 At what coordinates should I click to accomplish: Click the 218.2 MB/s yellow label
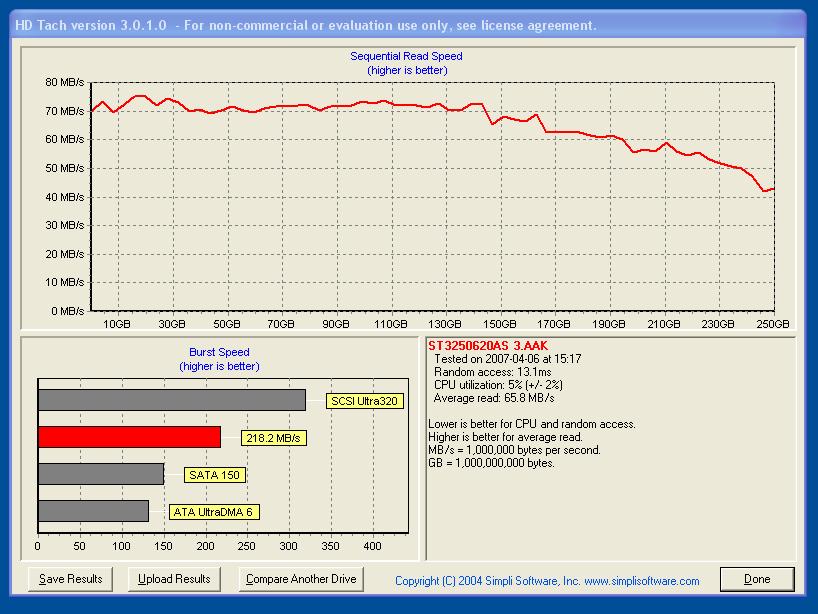pos(274,438)
